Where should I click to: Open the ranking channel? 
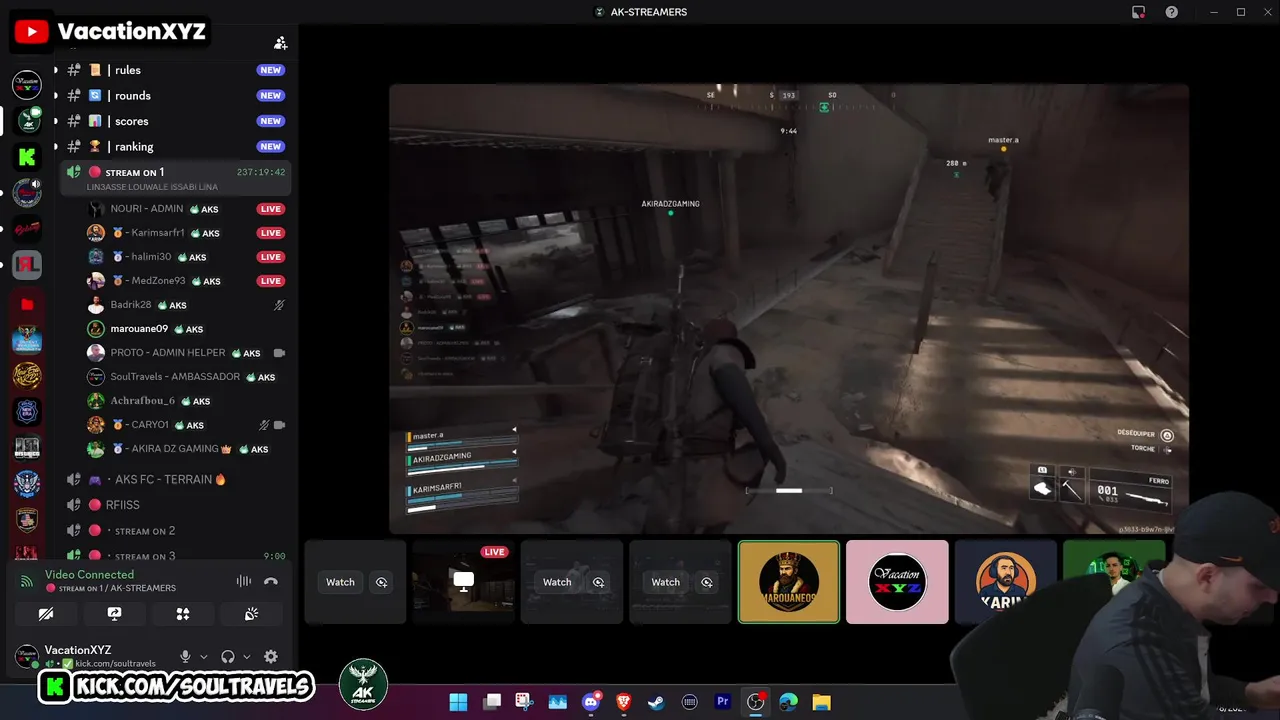[x=175, y=147]
